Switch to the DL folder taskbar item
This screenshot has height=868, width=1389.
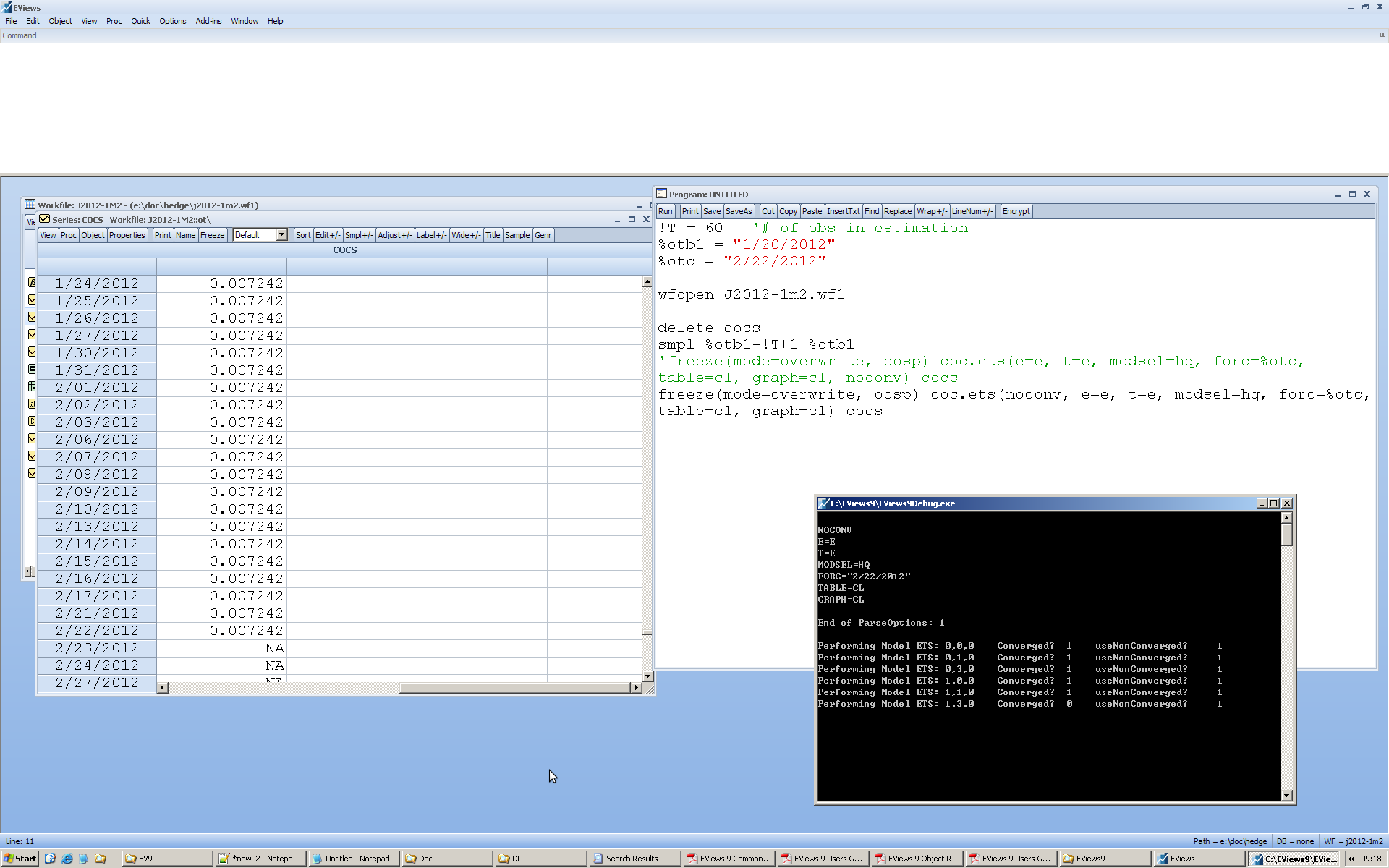[543, 859]
